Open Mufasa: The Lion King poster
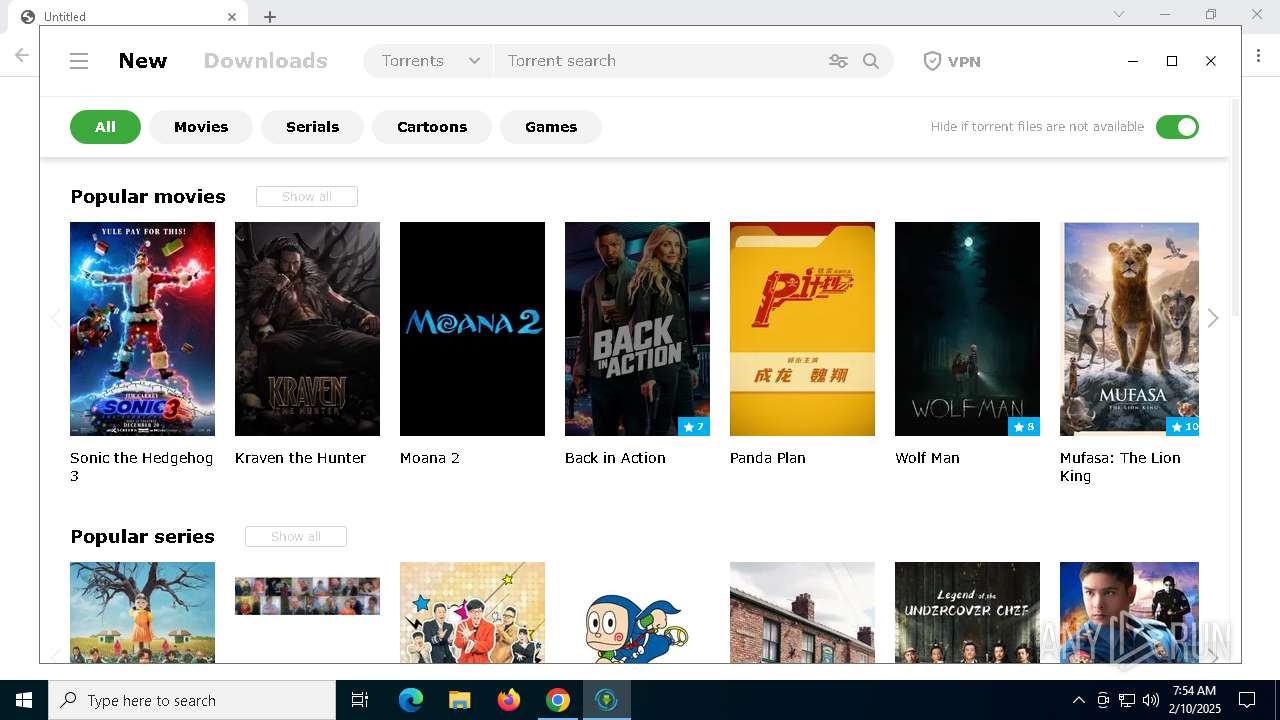Image resolution: width=1280 pixels, height=720 pixels. pyautogui.click(x=1129, y=329)
